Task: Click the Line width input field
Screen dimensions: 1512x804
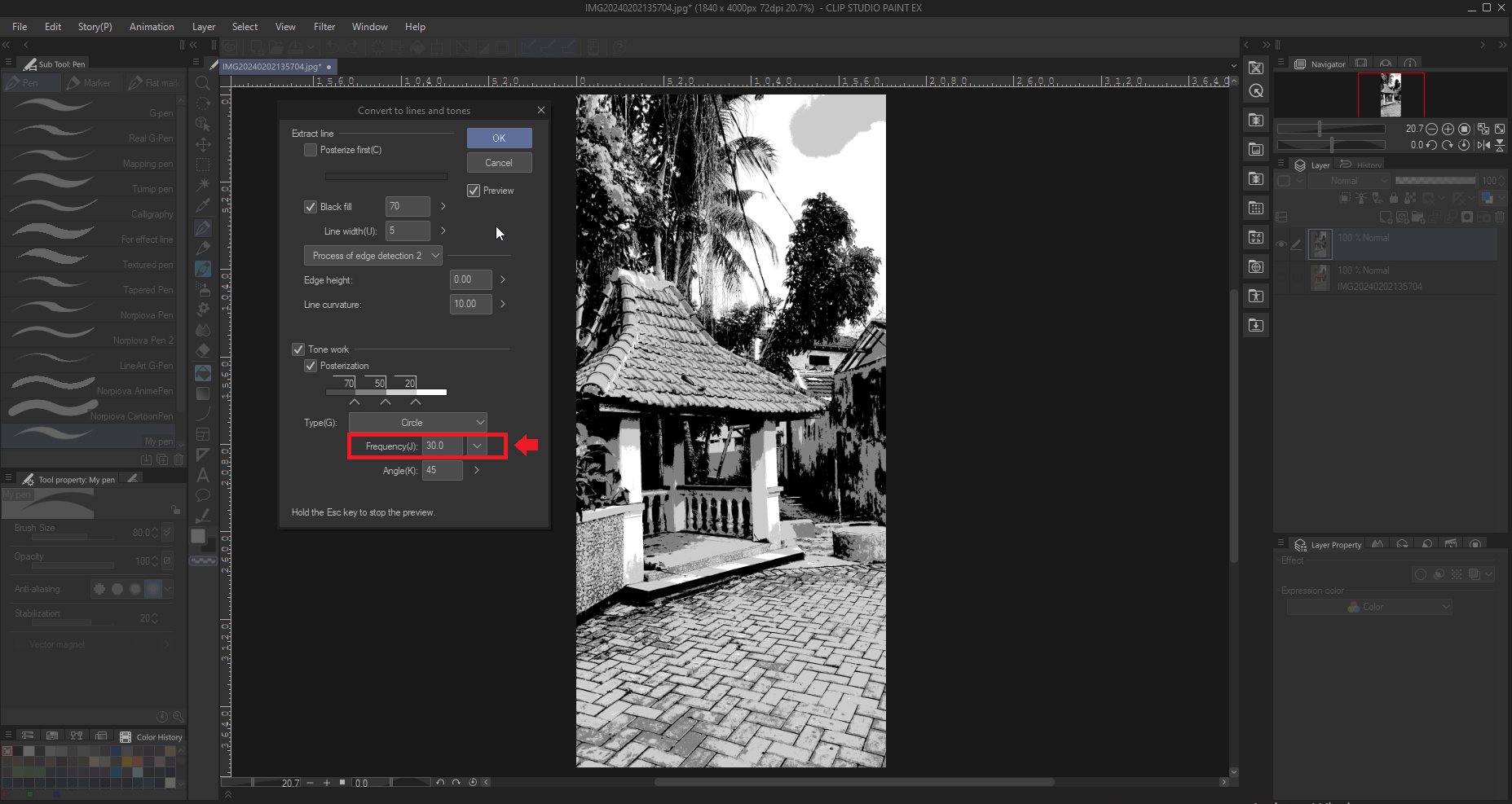Action: click(x=407, y=231)
